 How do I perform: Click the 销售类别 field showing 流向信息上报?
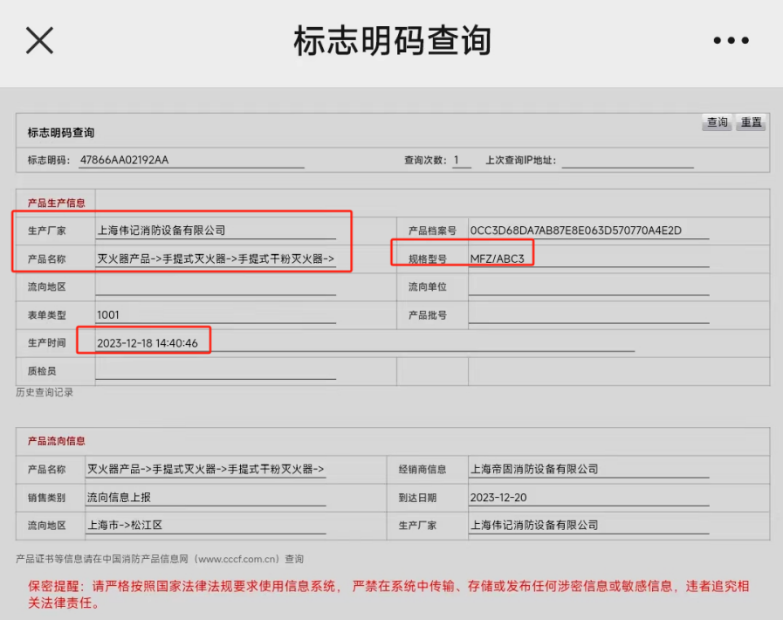(x=206, y=498)
